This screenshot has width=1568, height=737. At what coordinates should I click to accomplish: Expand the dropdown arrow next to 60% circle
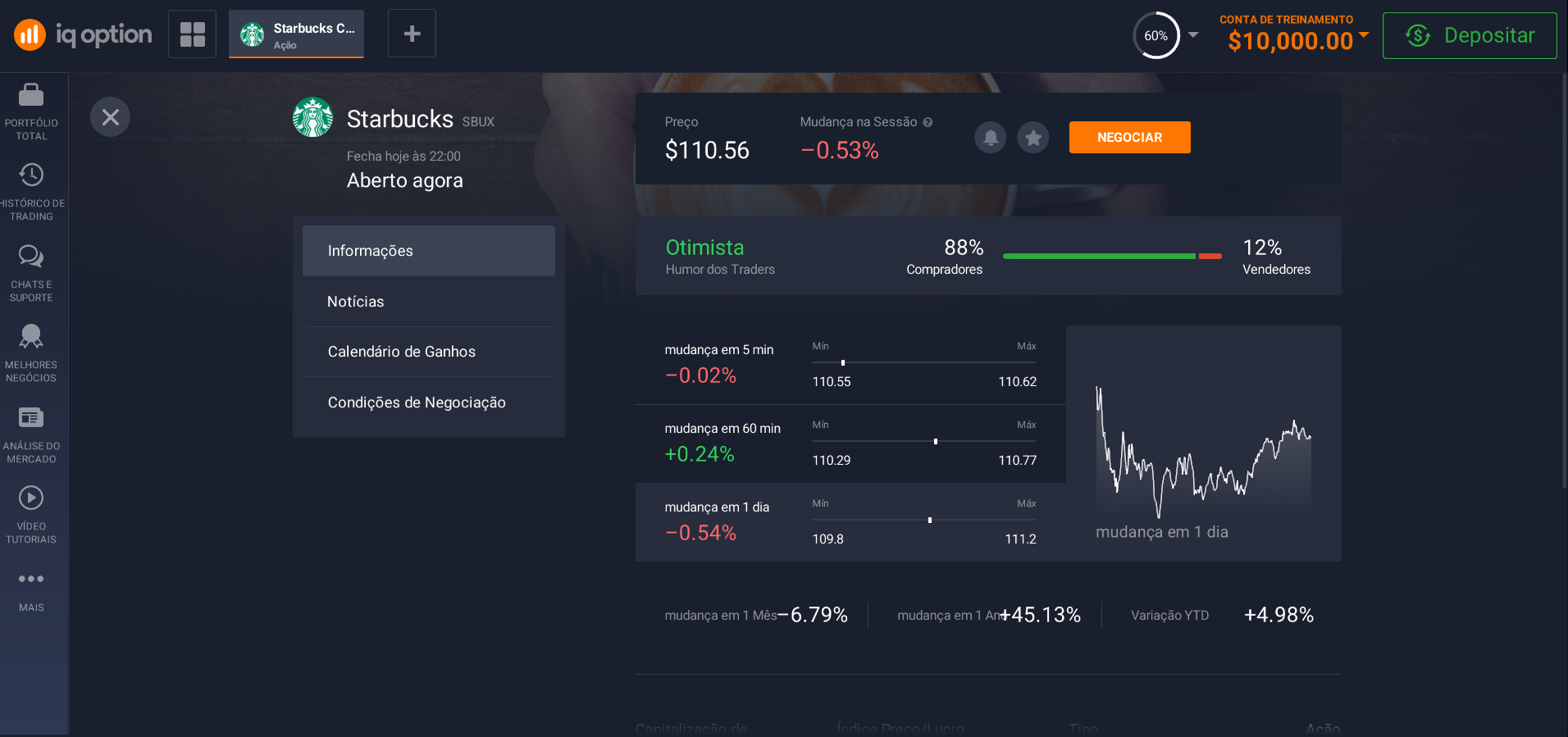tap(1193, 35)
